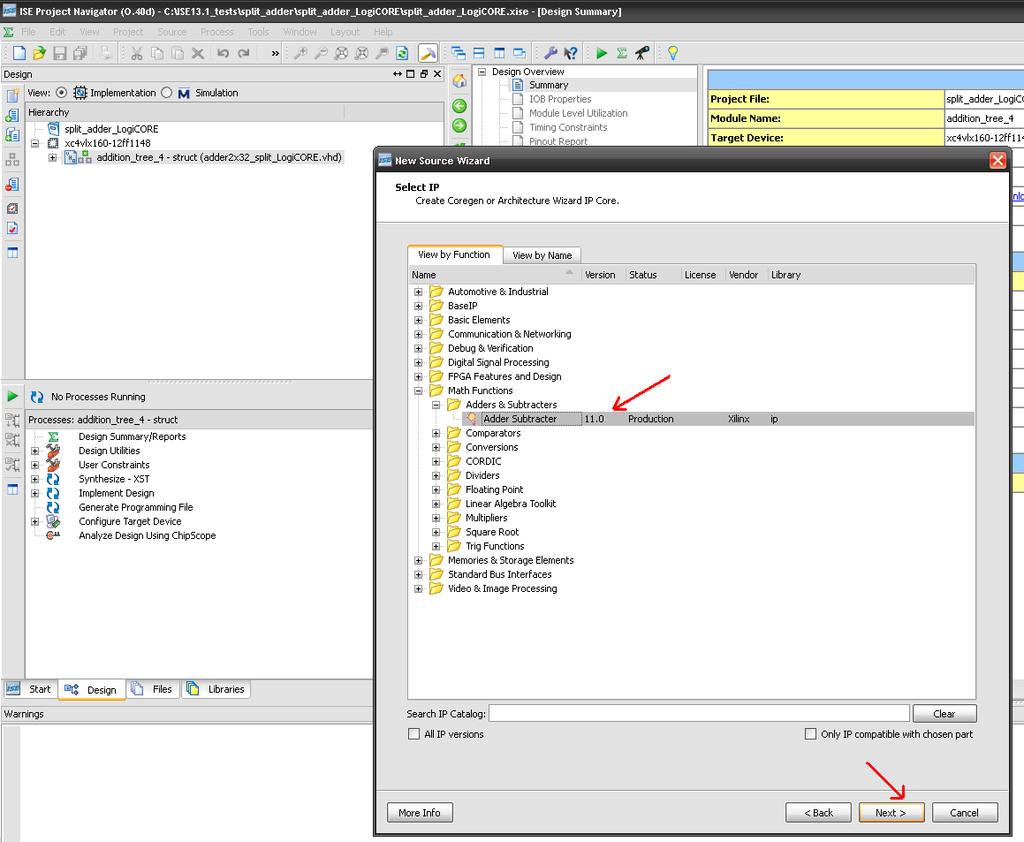Image resolution: width=1024 pixels, height=842 pixels.
Task: Select Analyze Design Using ChipScope
Action: point(147,536)
